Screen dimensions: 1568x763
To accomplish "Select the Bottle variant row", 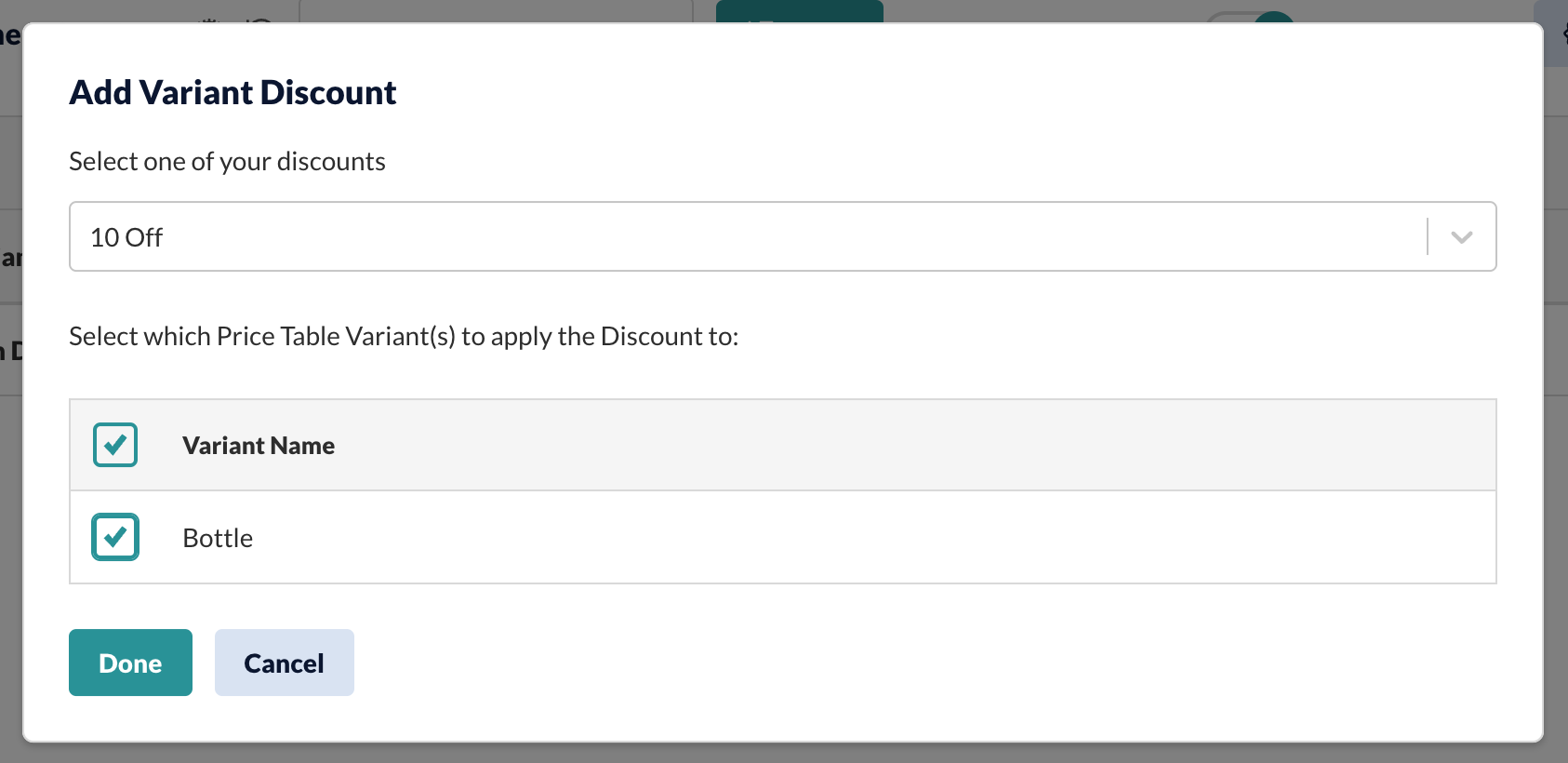I will 783,537.
